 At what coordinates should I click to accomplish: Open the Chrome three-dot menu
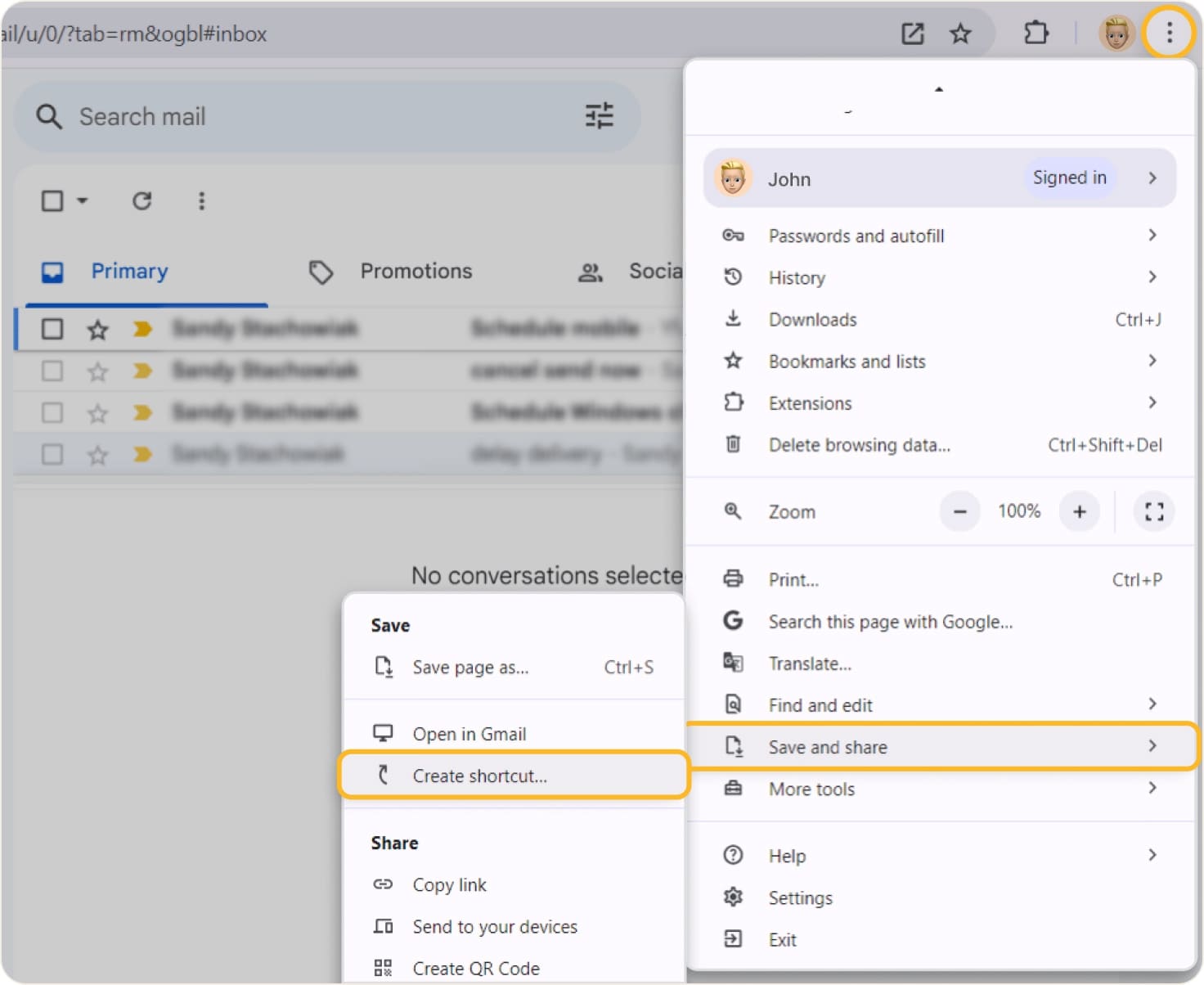pyautogui.click(x=1169, y=33)
